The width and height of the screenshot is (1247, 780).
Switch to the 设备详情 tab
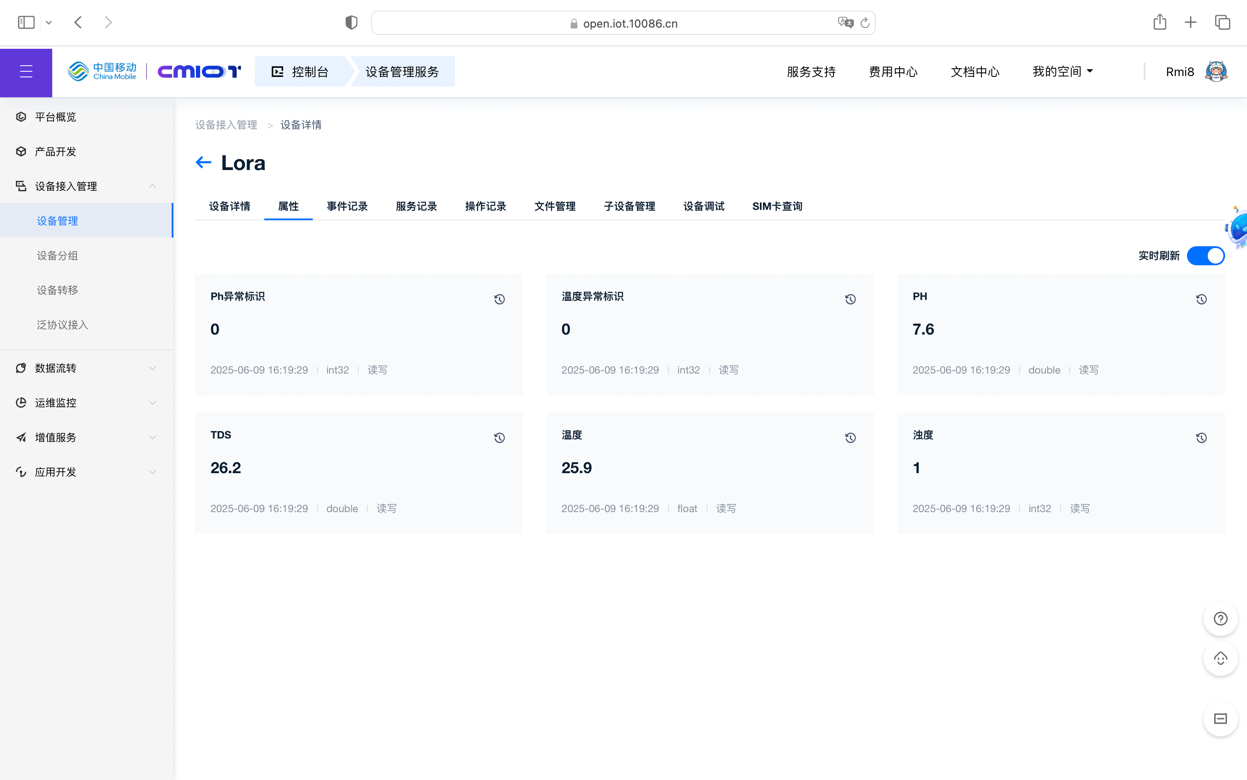pyautogui.click(x=229, y=206)
